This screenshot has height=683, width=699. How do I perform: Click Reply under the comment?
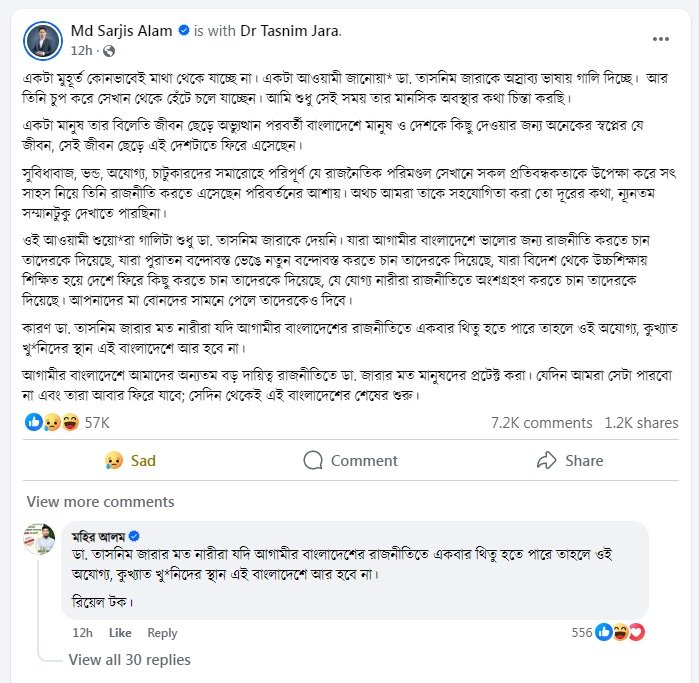point(162,633)
